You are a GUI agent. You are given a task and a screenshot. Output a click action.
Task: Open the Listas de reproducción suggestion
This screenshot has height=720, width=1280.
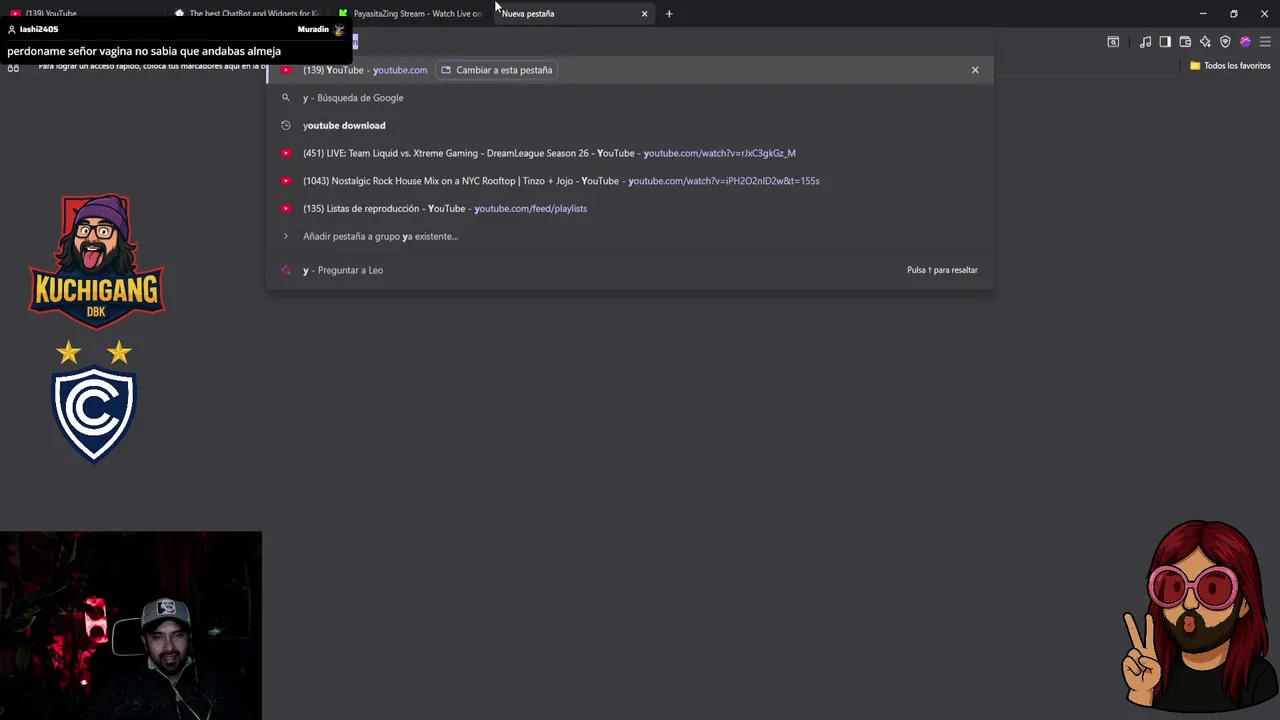630,209
